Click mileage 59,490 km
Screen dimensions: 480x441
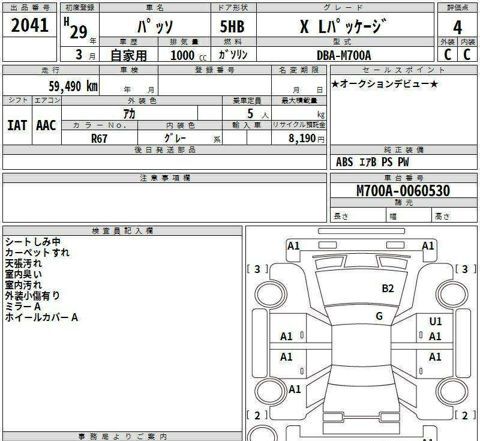coord(73,86)
